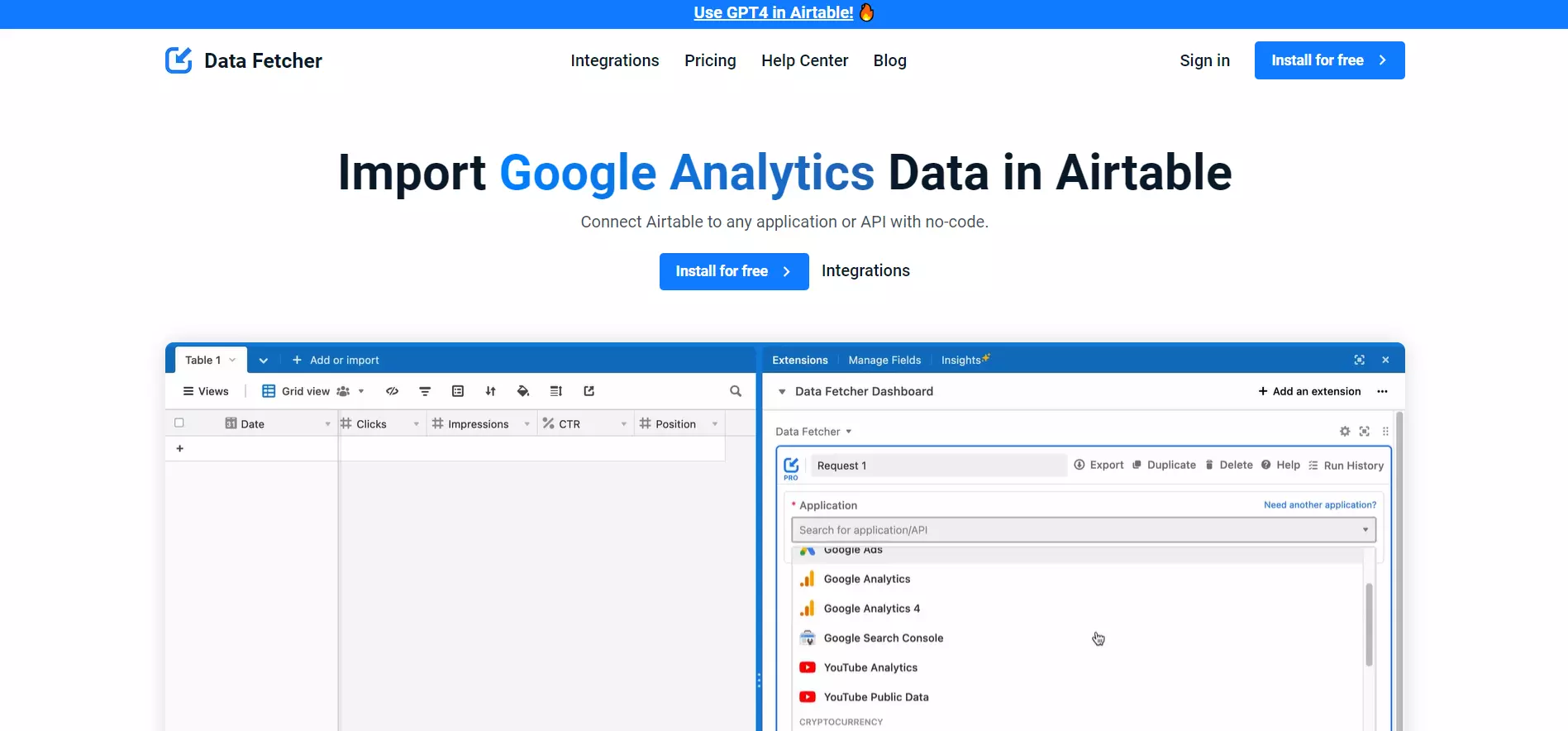Select YouTube Public Data option
The height and width of the screenshot is (731, 1568).
pos(1079,697)
